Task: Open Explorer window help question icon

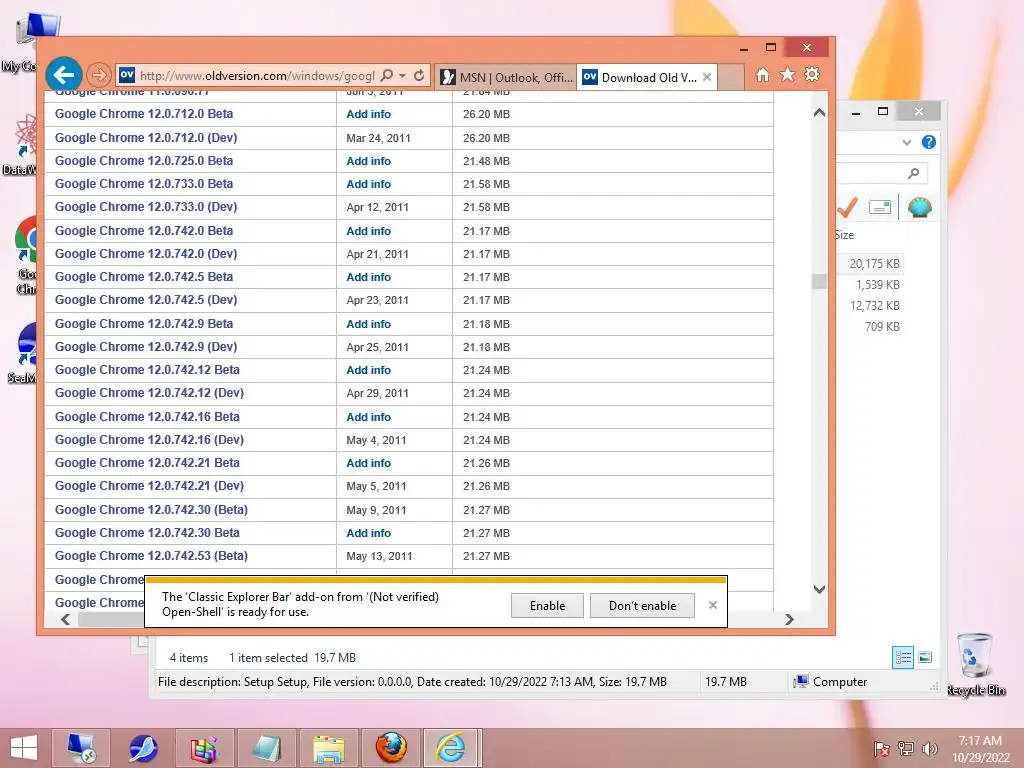Action: [x=929, y=142]
